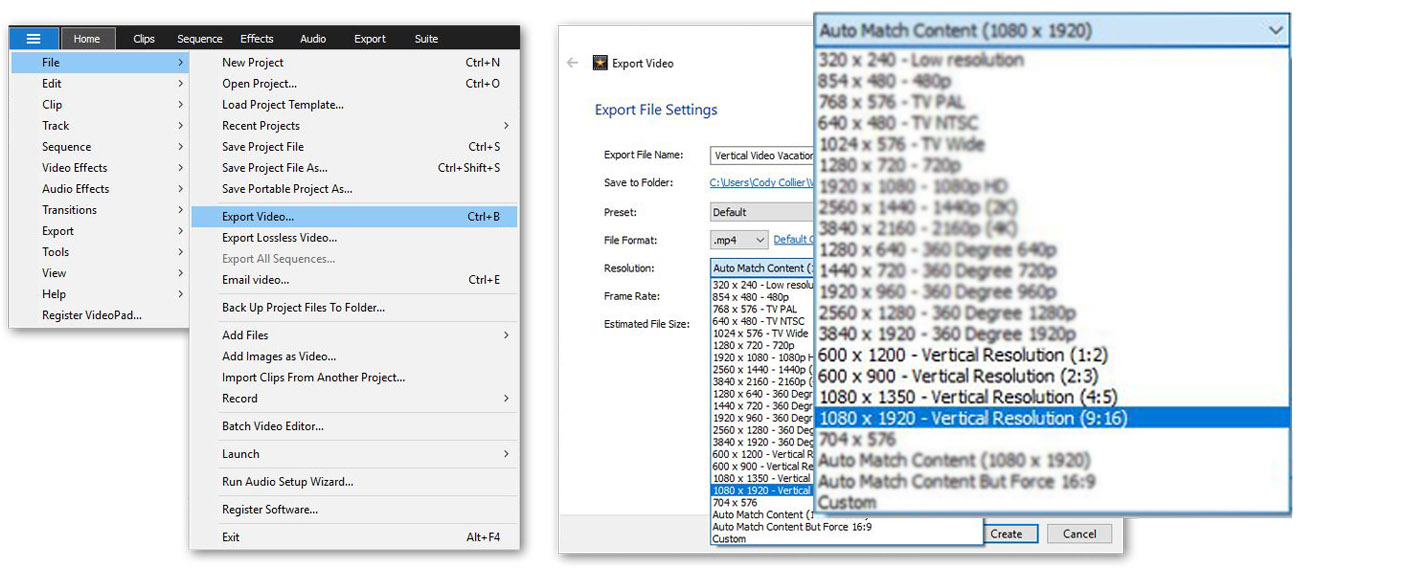Screen dimensions: 1425x575
Task: Go back with Export Video arrow
Action: 572,63
